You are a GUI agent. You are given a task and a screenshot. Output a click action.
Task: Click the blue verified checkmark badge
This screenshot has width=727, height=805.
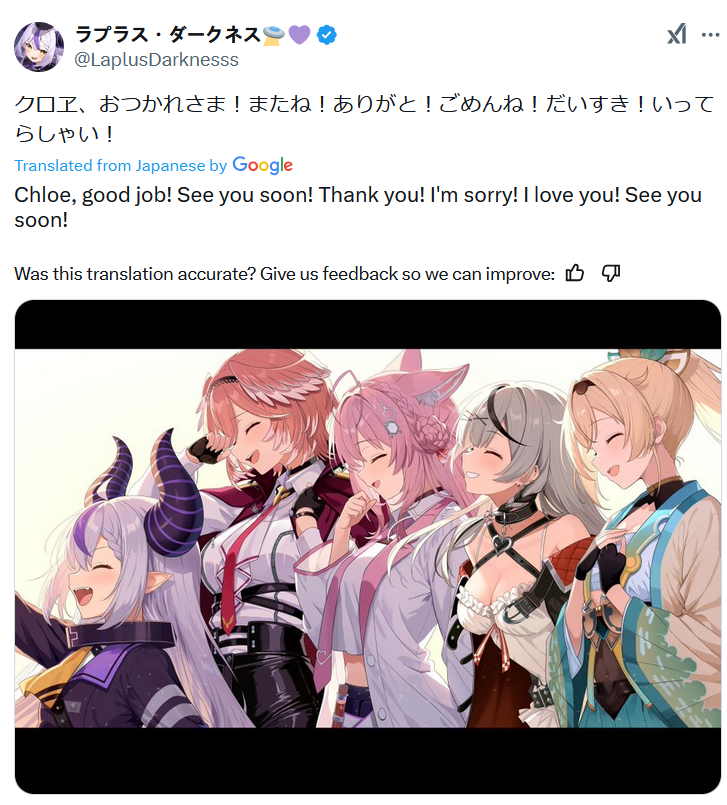327,35
